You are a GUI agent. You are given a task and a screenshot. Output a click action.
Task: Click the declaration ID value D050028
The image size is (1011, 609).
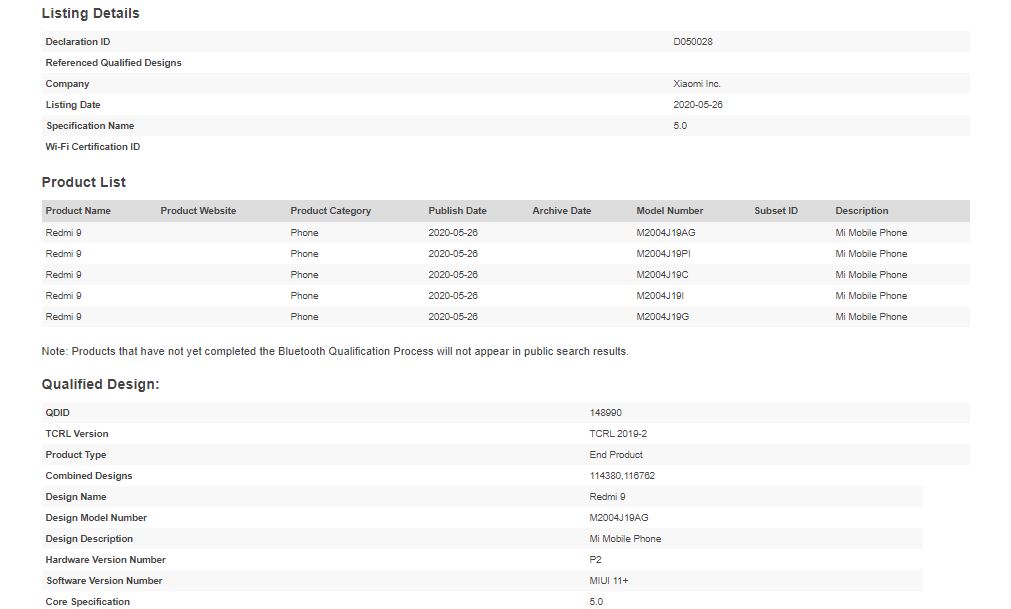692,42
